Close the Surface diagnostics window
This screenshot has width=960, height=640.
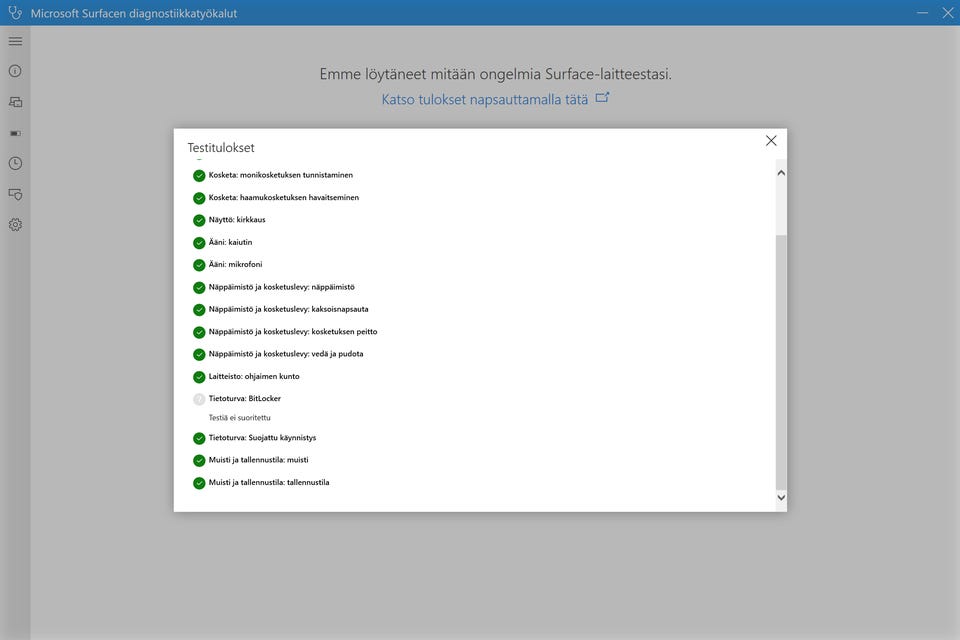point(947,12)
